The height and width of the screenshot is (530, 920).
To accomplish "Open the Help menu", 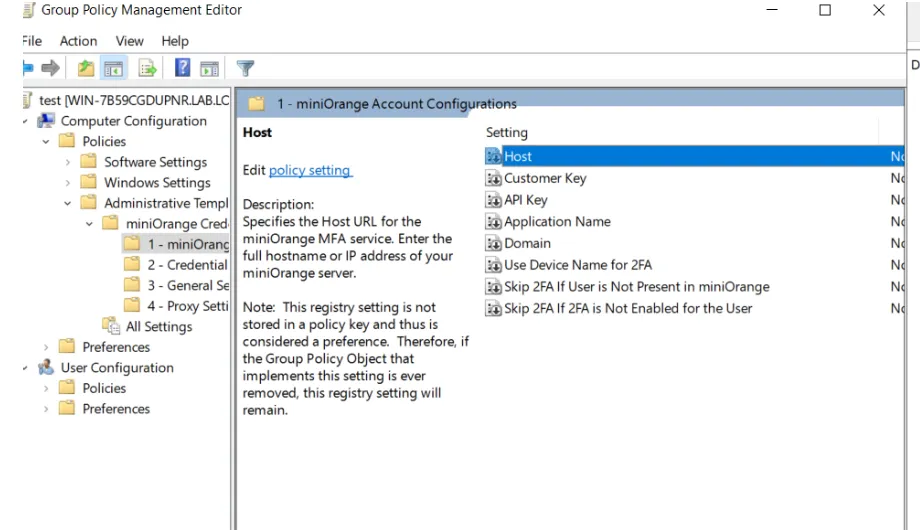I will pyautogui.click(x=175, y=41).
